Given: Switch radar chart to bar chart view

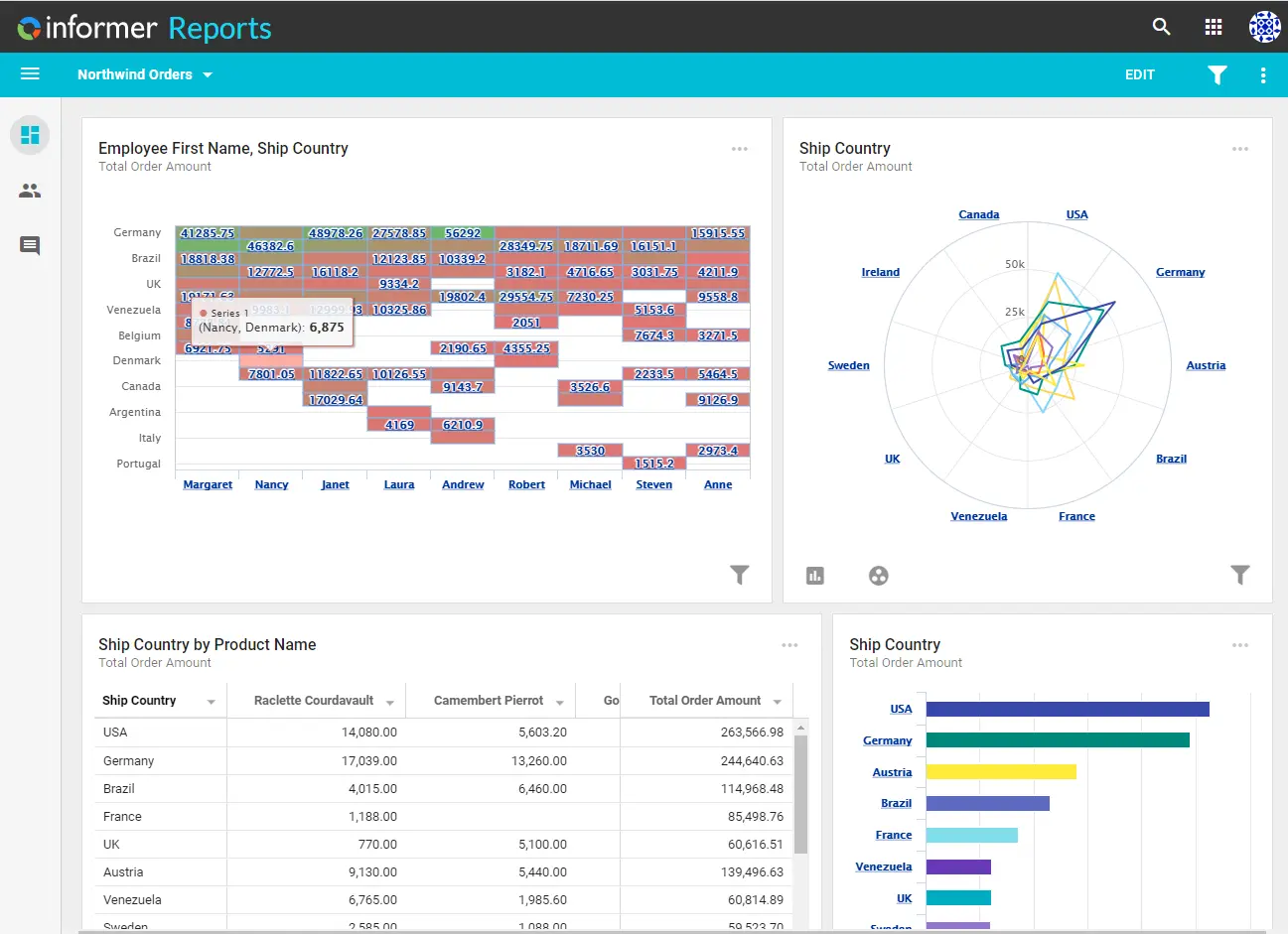Looking at the screenshot, I should click(x=815, y=576).
